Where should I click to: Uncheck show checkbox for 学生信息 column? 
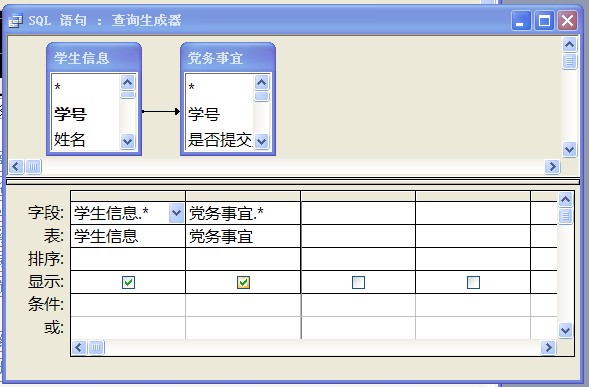coord(128,282)
